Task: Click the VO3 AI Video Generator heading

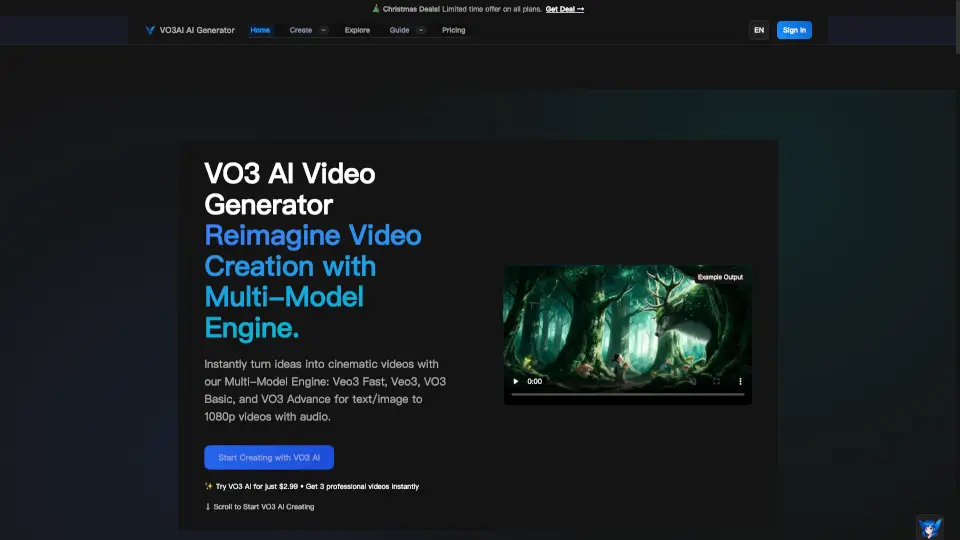Action: pos(290,189)
